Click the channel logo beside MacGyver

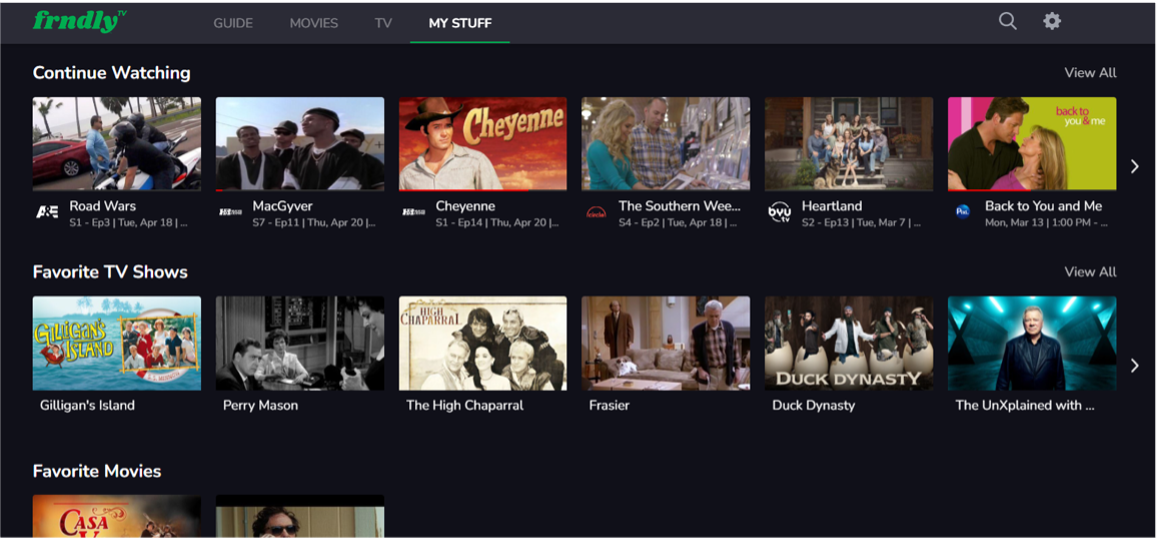(230, 212)
